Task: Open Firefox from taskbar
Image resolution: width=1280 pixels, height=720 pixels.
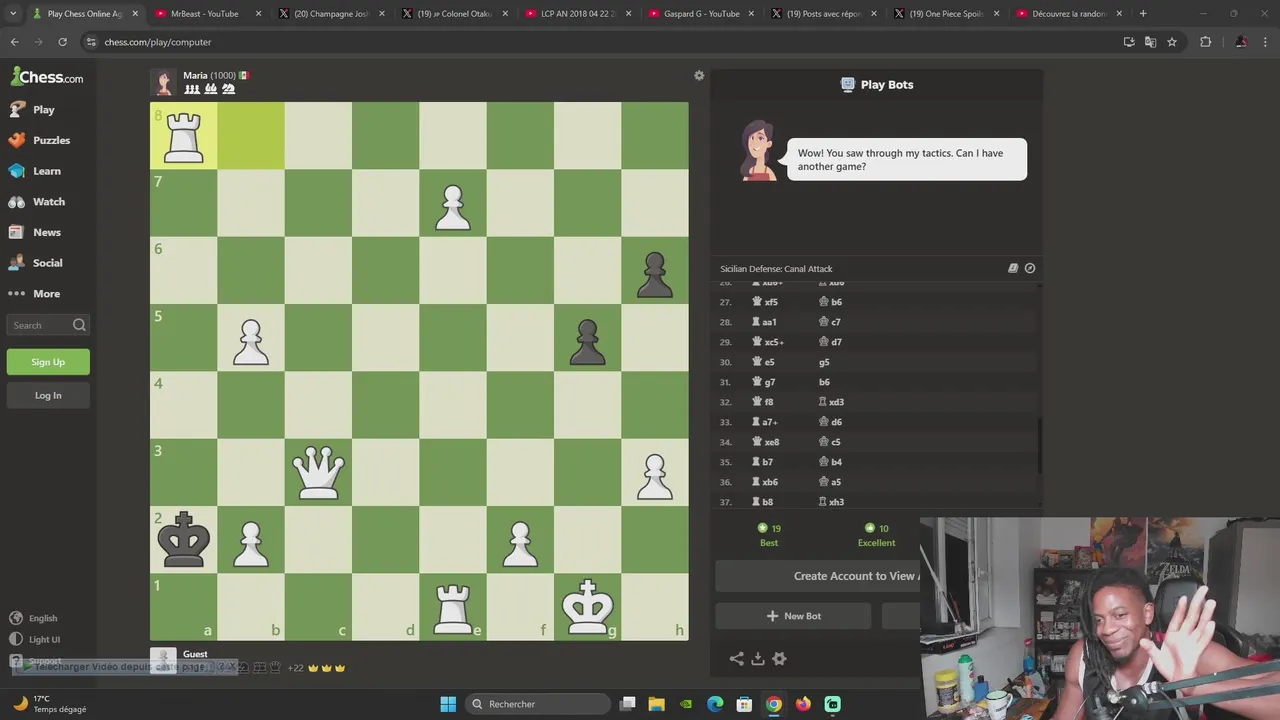Action: click(803, 704)
